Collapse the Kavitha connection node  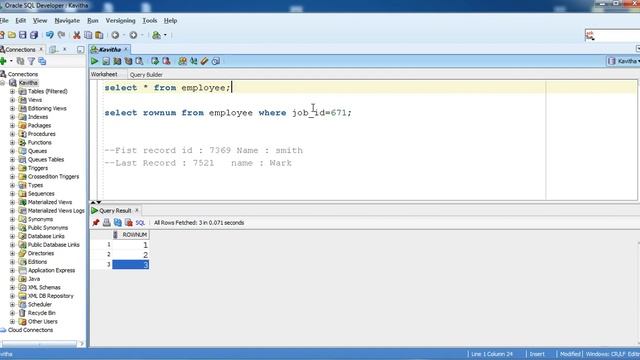pyautogui.click(x=3, y=83)
